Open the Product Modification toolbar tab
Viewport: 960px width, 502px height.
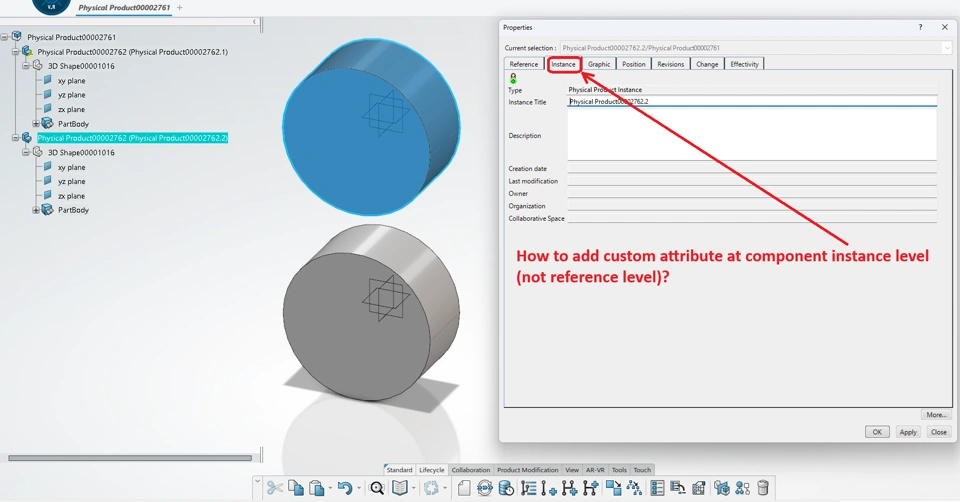[527, 470]
